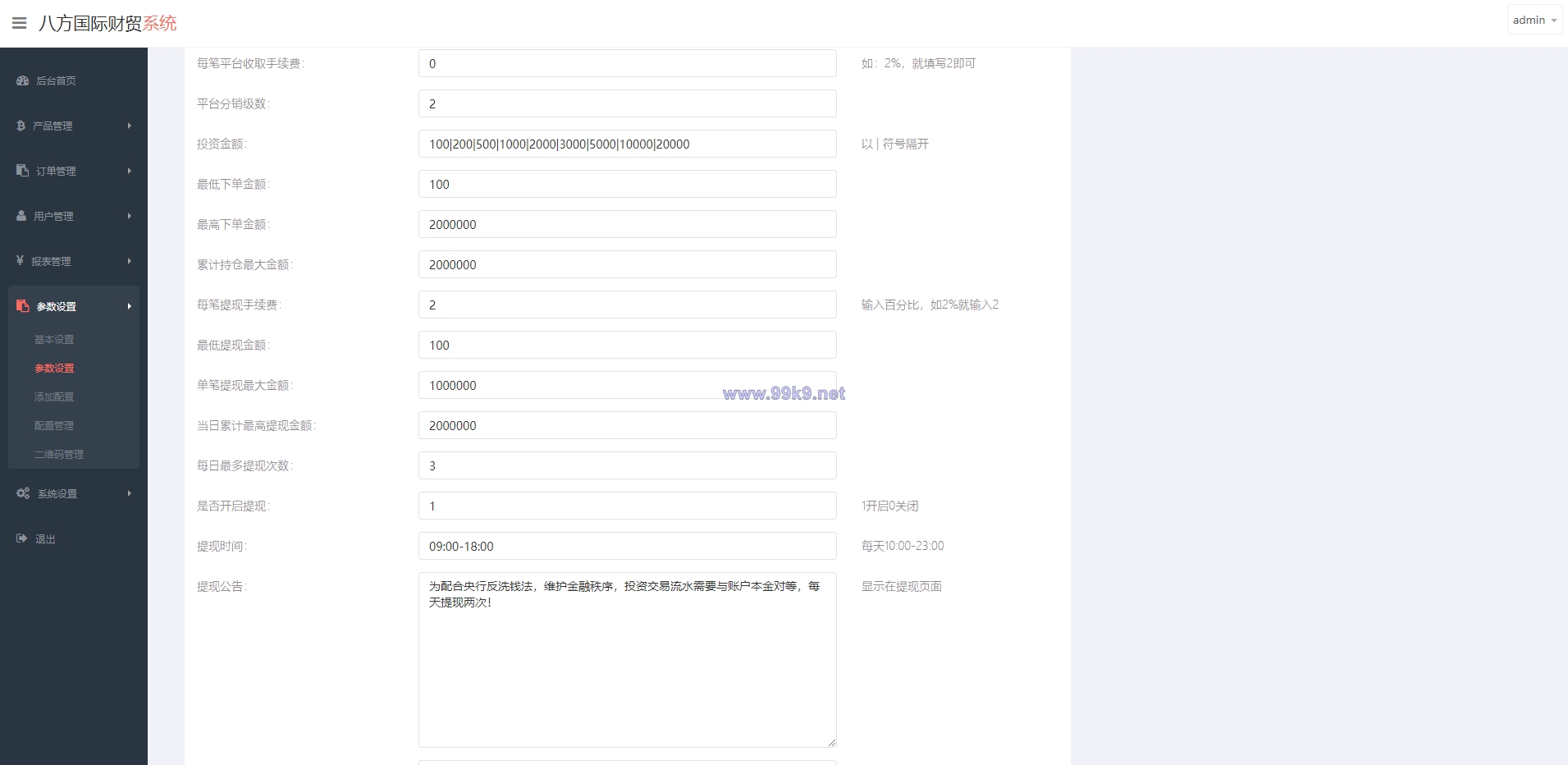
Task: Click the 每笔平台收取手续费 input field
Action: click(628, 63)
